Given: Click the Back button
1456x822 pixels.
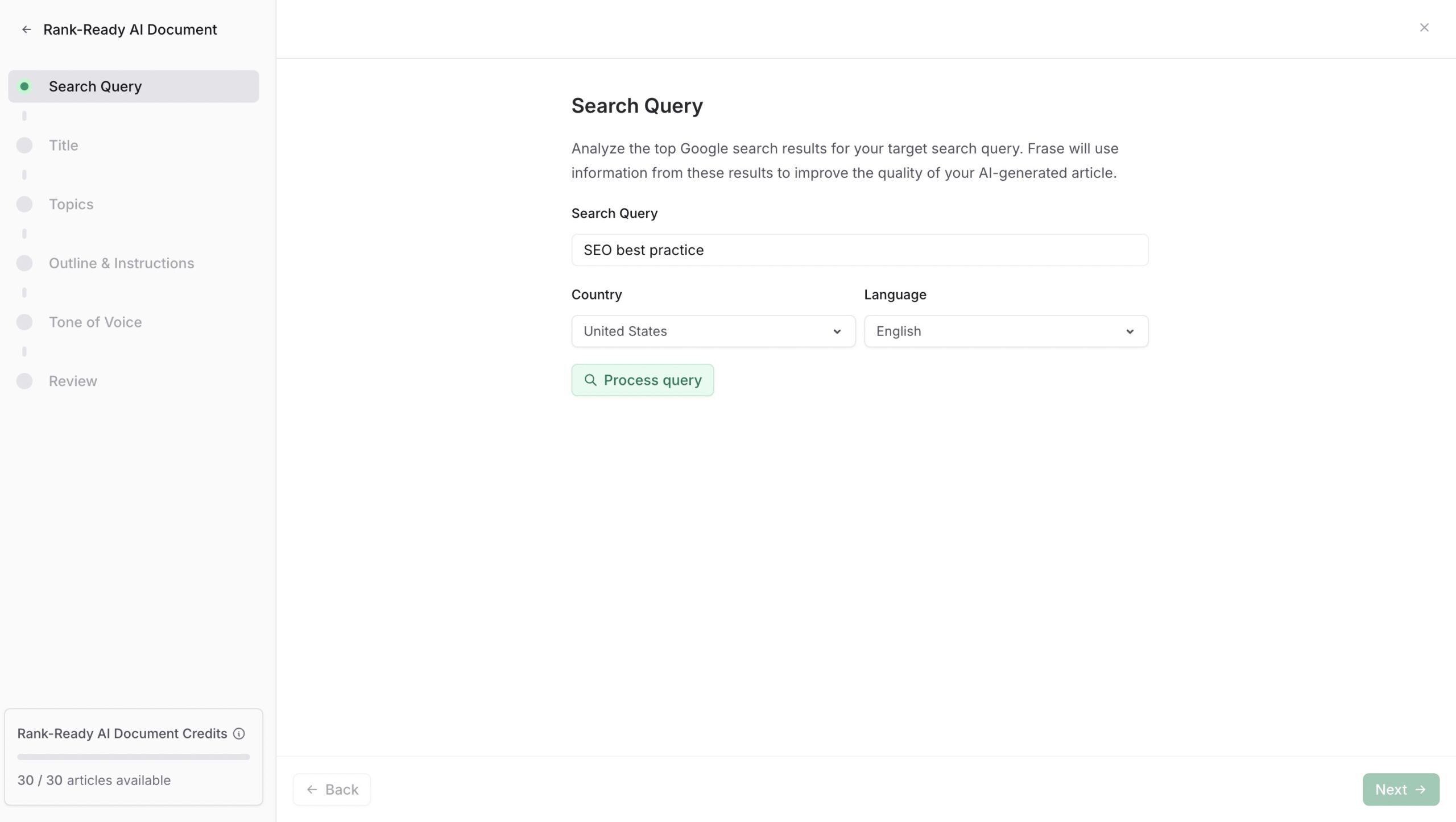Looking at the screenshot, I should pyautogui.click(x=332, y=790).
